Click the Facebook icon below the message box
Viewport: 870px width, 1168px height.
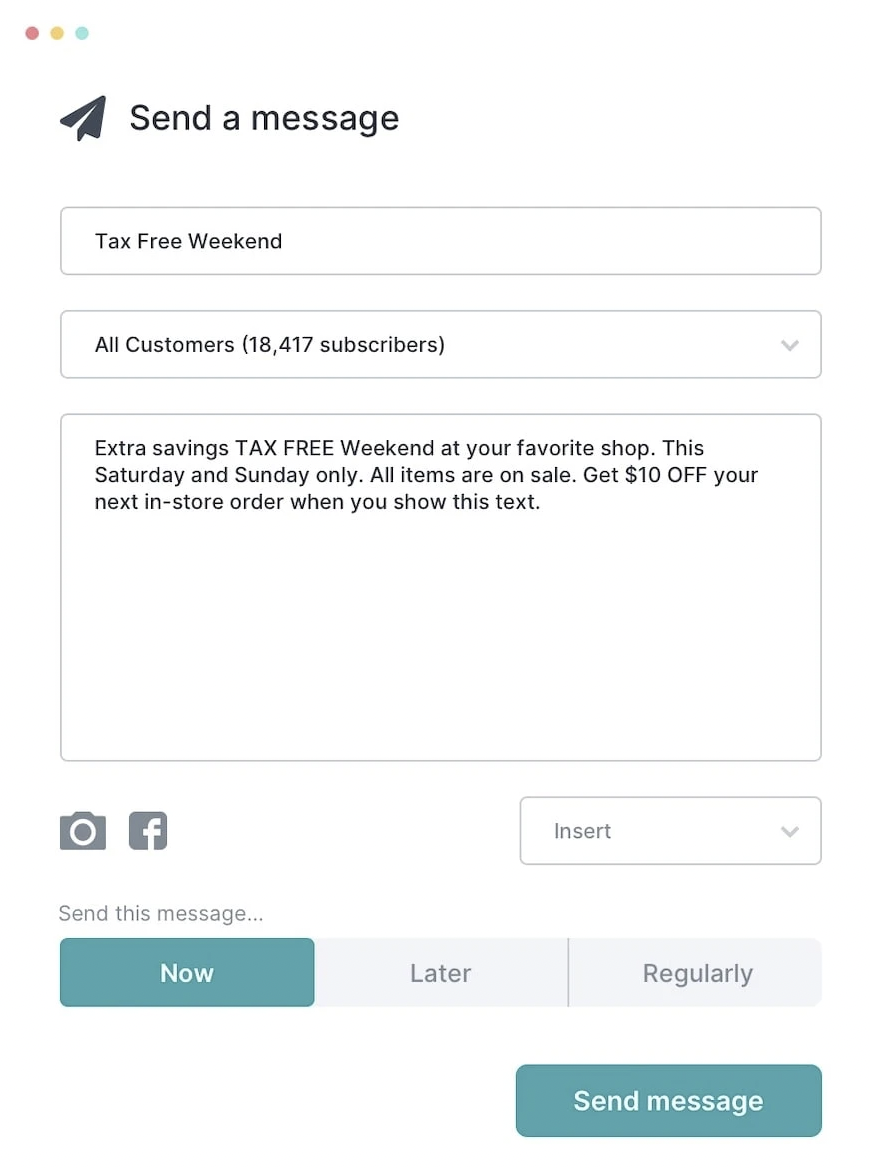148,831
